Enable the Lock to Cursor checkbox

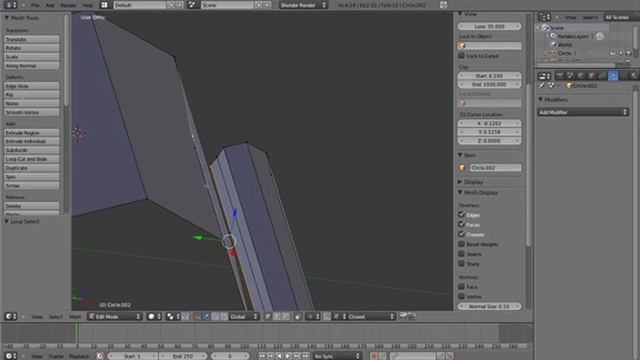(462, 56)
